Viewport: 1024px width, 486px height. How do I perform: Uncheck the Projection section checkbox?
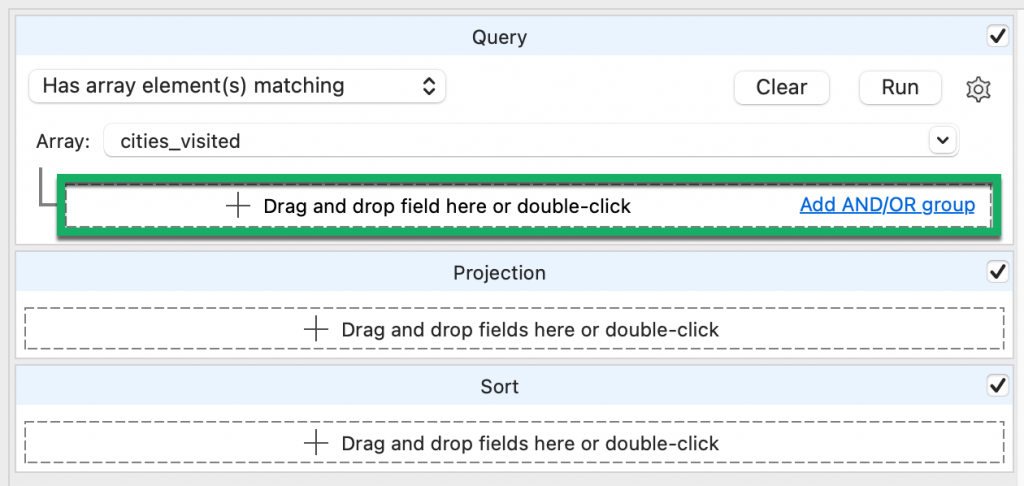coord(997,272)
